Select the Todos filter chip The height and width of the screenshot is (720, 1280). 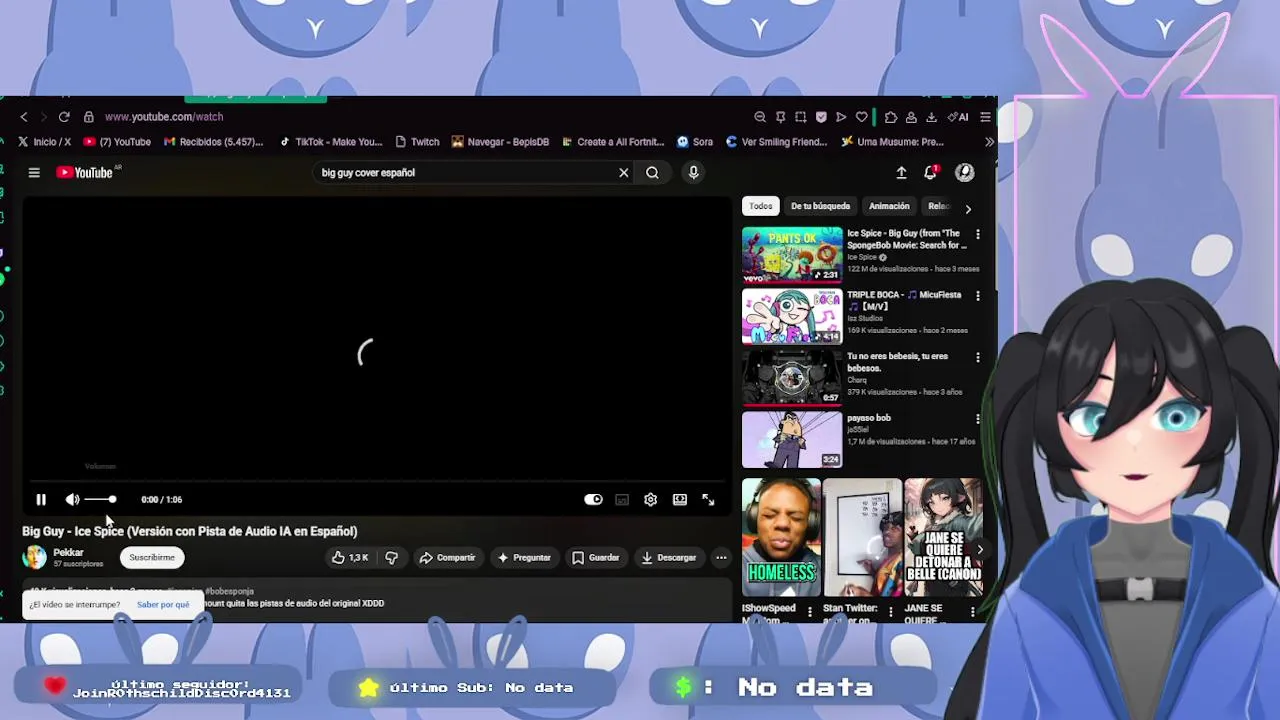coord(761,206)
